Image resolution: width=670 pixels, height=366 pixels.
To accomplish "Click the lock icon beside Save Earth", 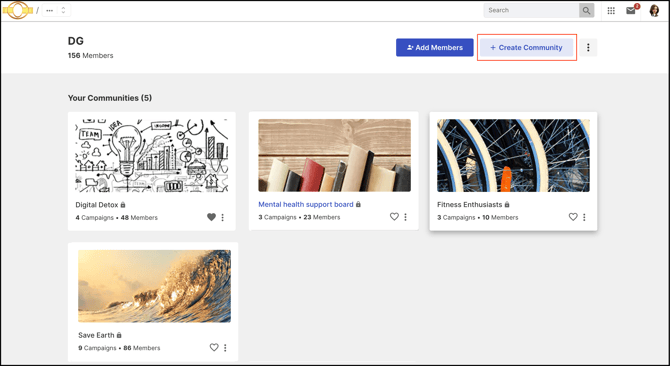I will click(119, 335).
